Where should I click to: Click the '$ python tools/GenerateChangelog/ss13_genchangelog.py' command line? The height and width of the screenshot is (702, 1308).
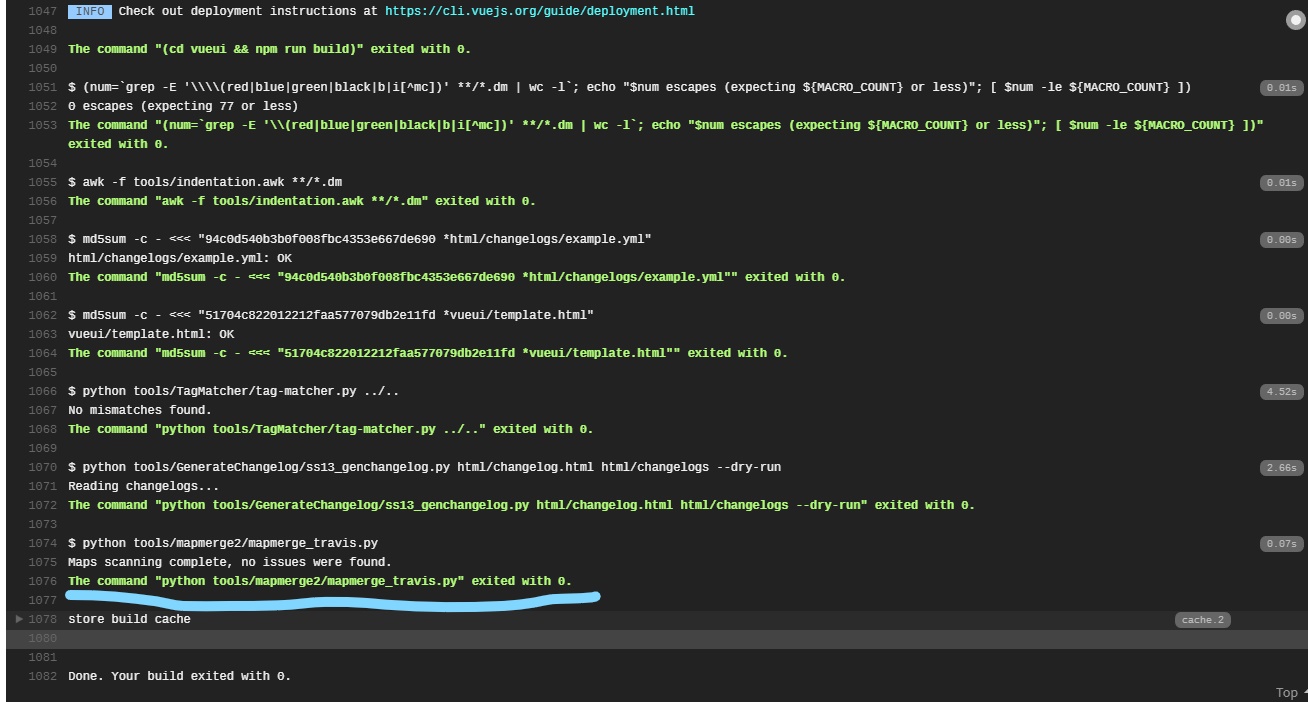[x=425, y=467]
